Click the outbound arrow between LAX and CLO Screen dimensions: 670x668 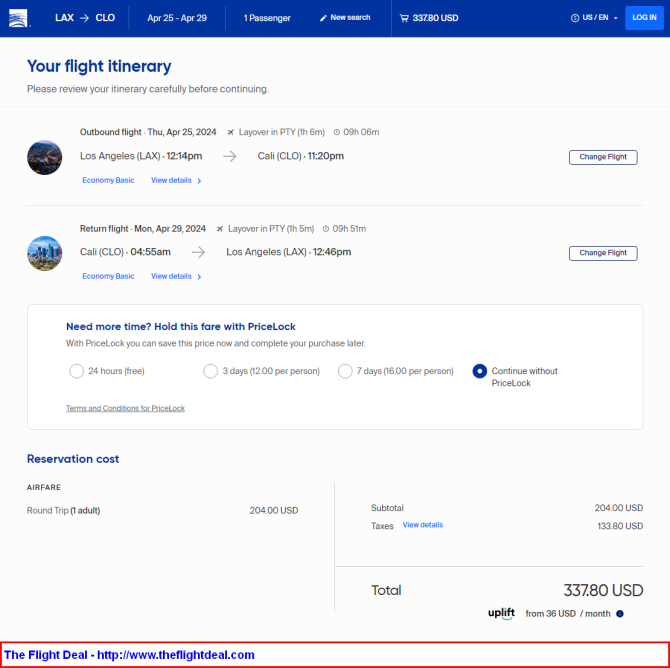[x=230, y=156]
